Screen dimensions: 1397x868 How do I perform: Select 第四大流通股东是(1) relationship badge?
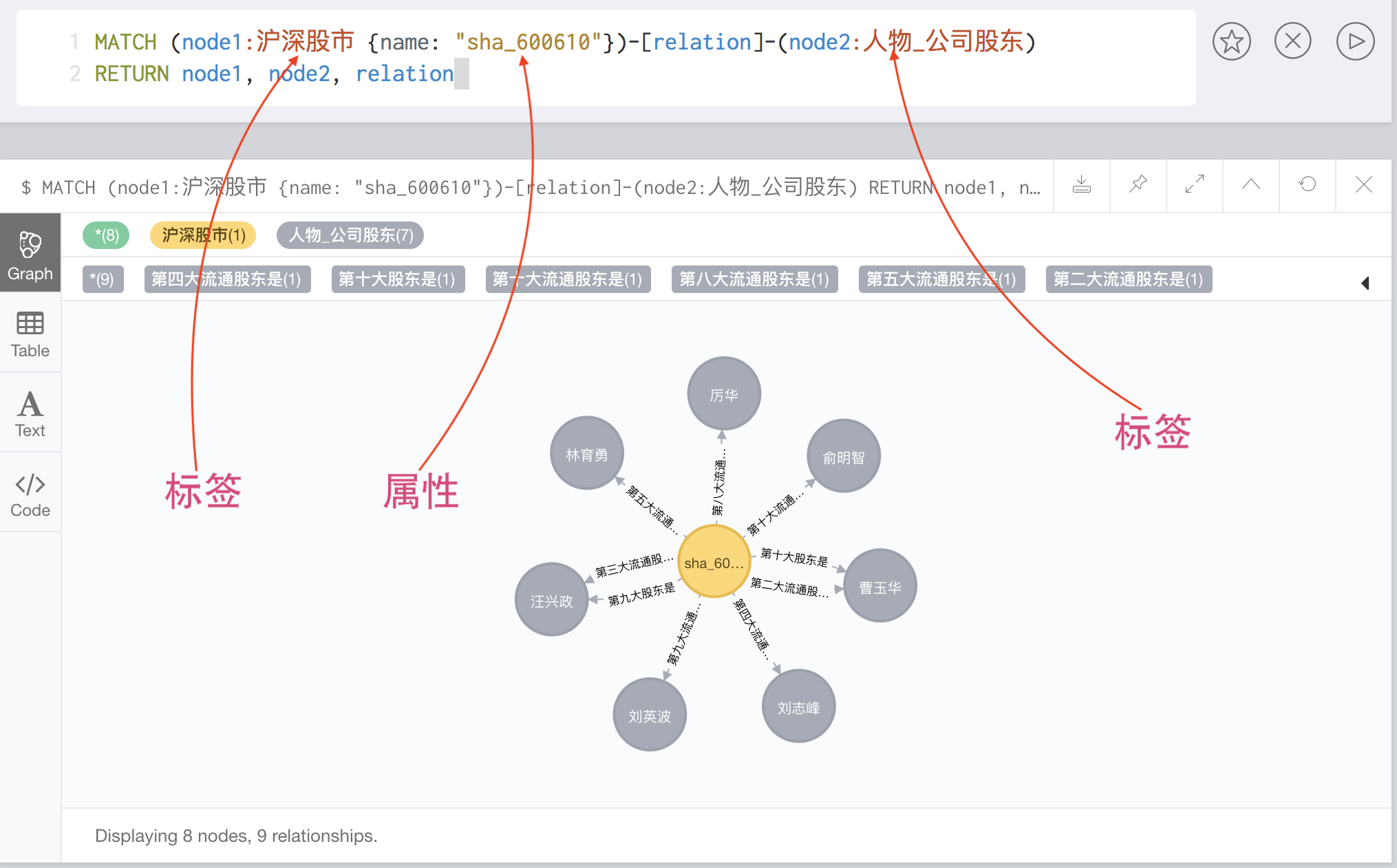pos(227,279)
